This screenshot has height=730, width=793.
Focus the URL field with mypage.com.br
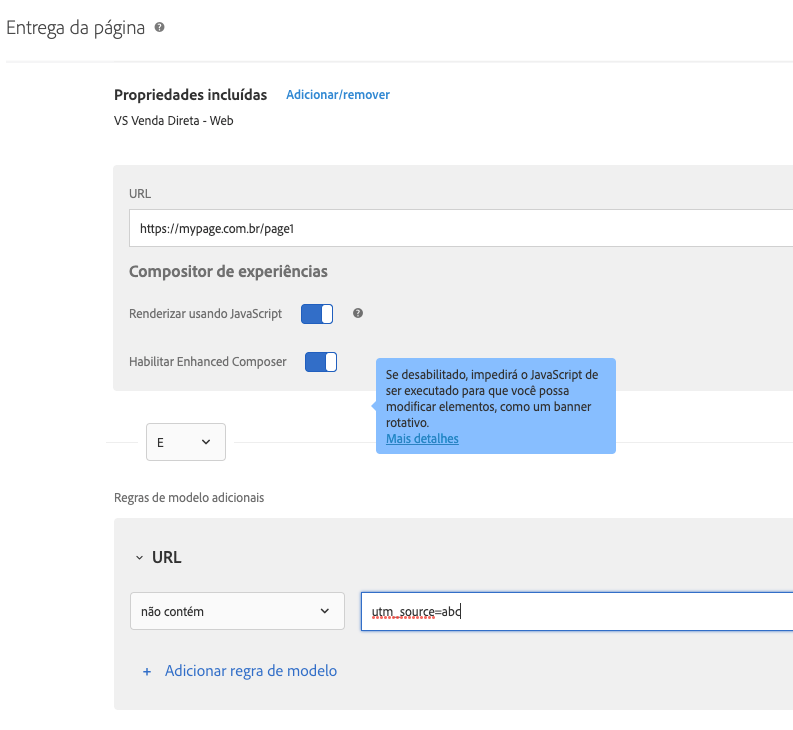point(460,228)
